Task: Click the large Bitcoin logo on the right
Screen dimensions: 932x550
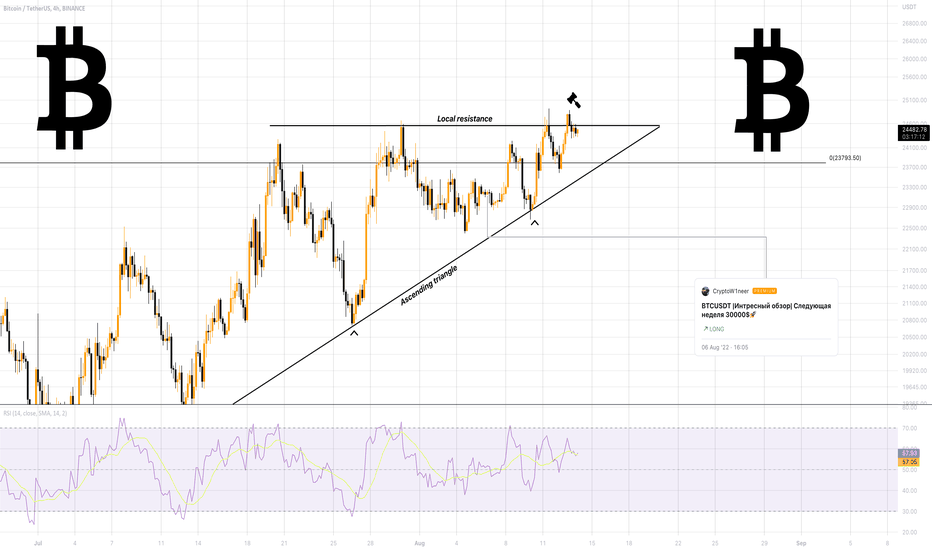Action: click(771, 90)
